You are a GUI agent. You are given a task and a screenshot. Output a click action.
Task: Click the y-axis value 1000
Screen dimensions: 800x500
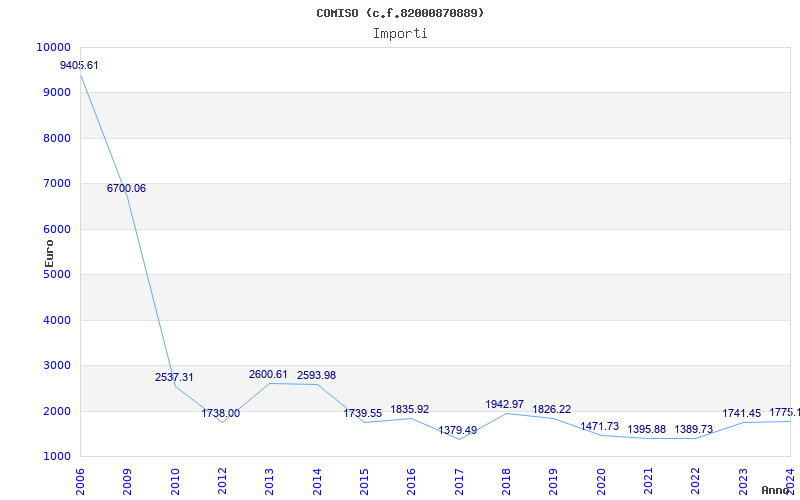pos(57,457)
